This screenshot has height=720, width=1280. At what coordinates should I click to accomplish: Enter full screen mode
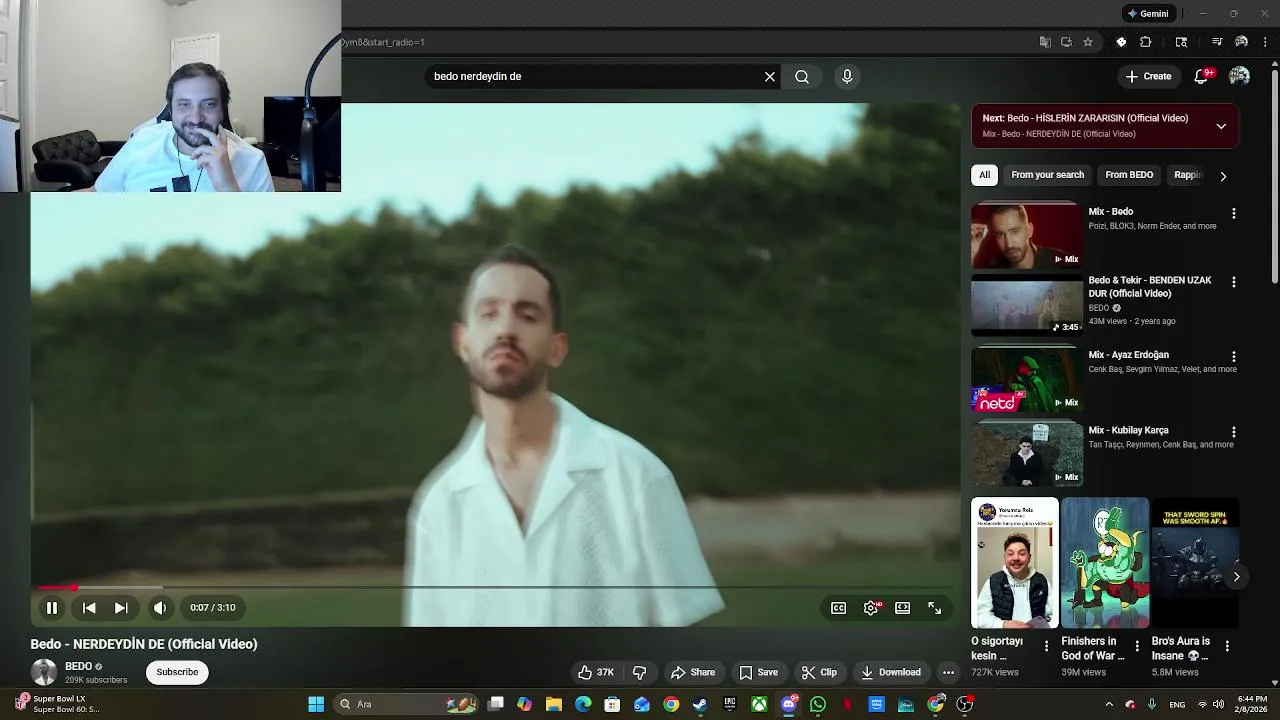click(x=934, y=608)
